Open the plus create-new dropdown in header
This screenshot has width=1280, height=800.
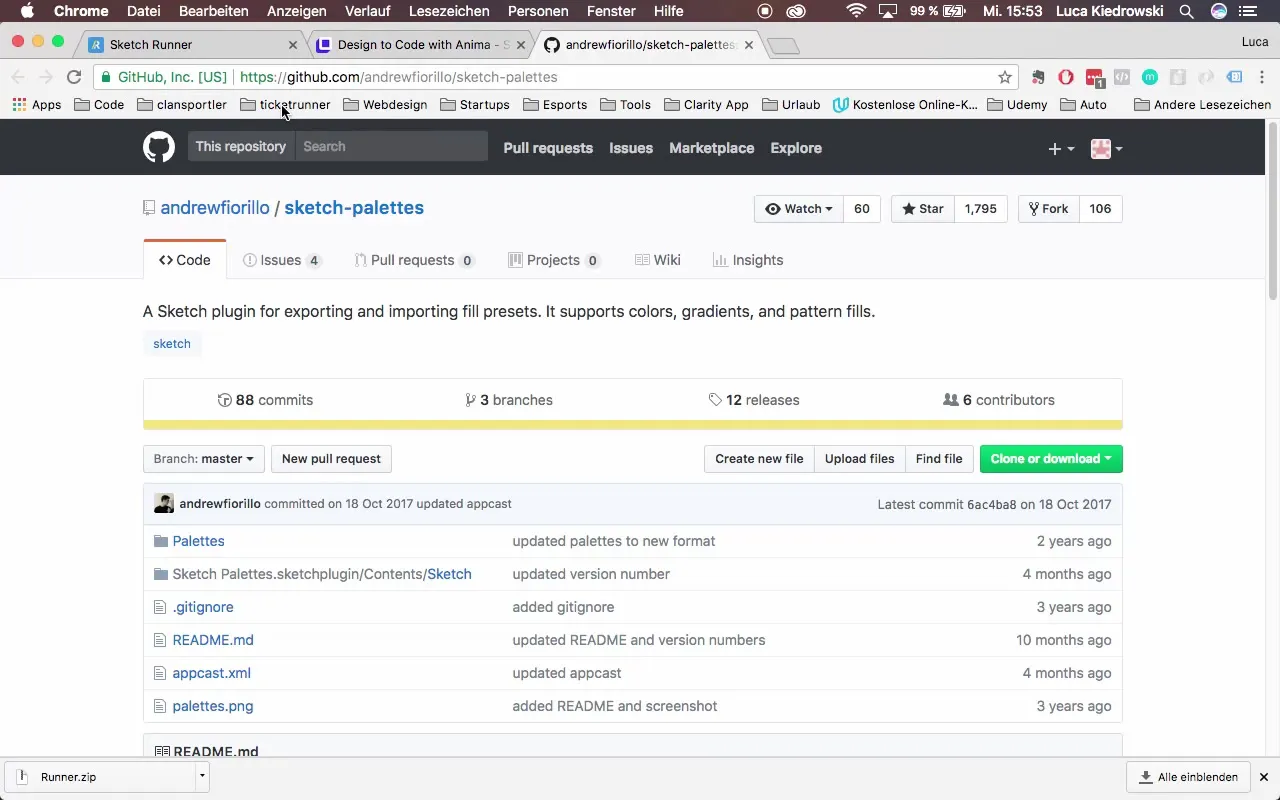(x=1061, y=148)
